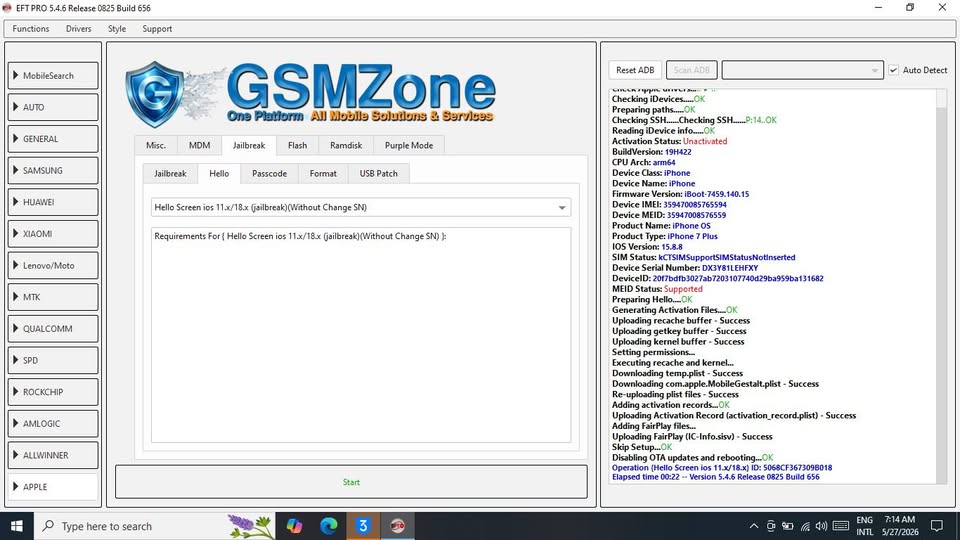Screen dimensions: 960x540
Task: Click the battery status tray icon
Action: [x=788, y=526]
